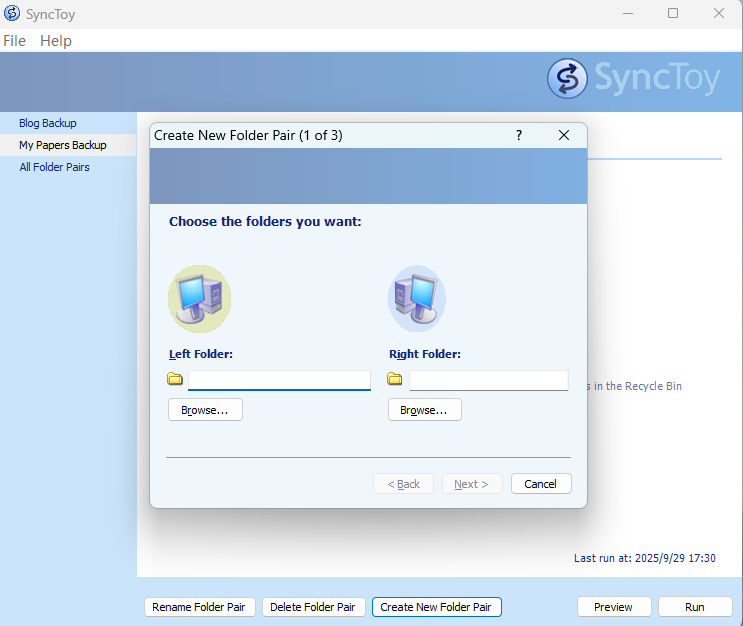Click the folder icon beside the Left Folder field
This screenshot has width=743, height=626.
(x=175, y=379)
